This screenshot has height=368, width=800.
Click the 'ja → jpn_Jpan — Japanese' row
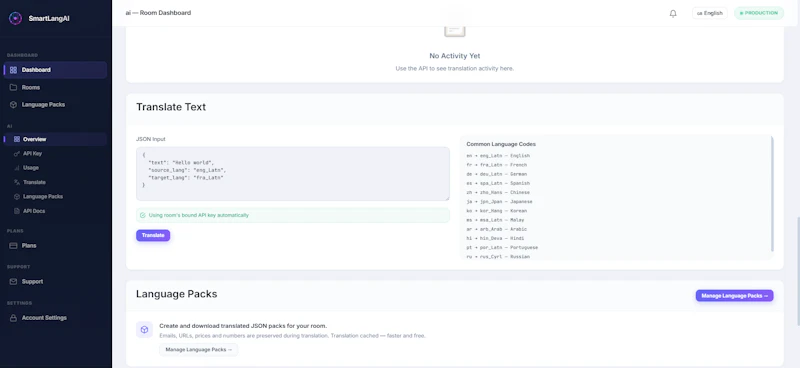point(499,202)
